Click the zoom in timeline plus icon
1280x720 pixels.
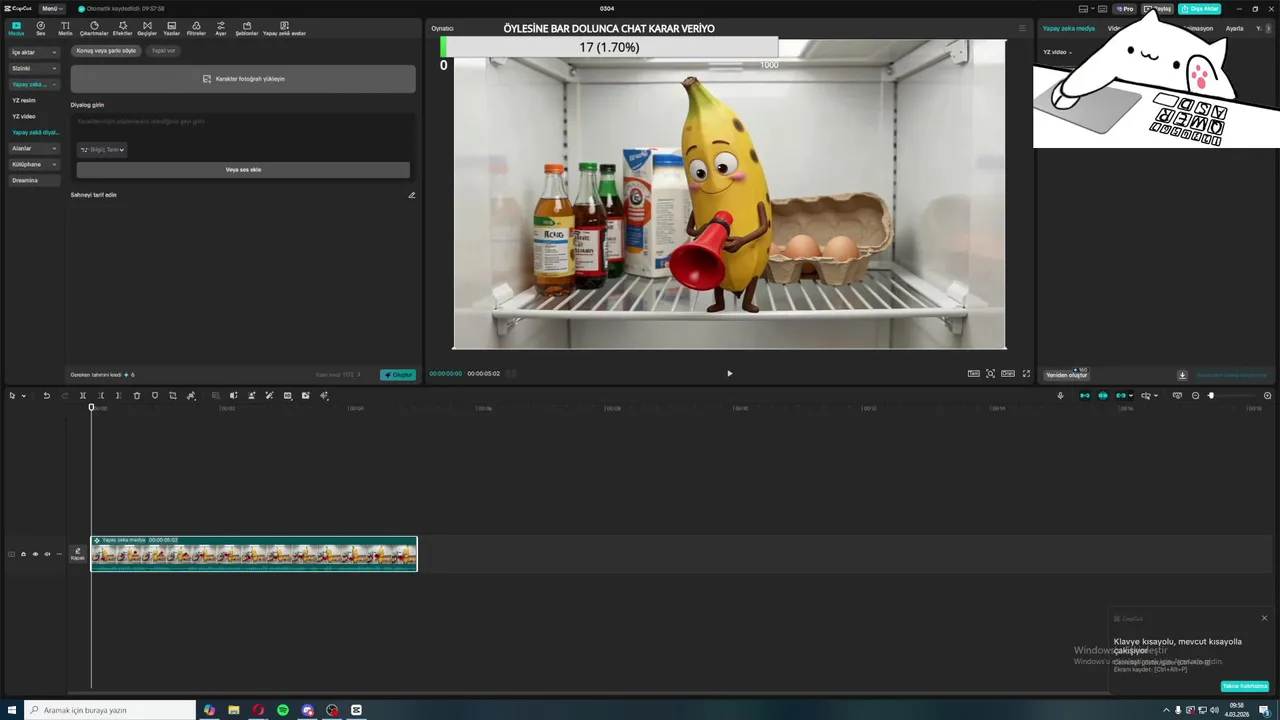(1267, 396)
